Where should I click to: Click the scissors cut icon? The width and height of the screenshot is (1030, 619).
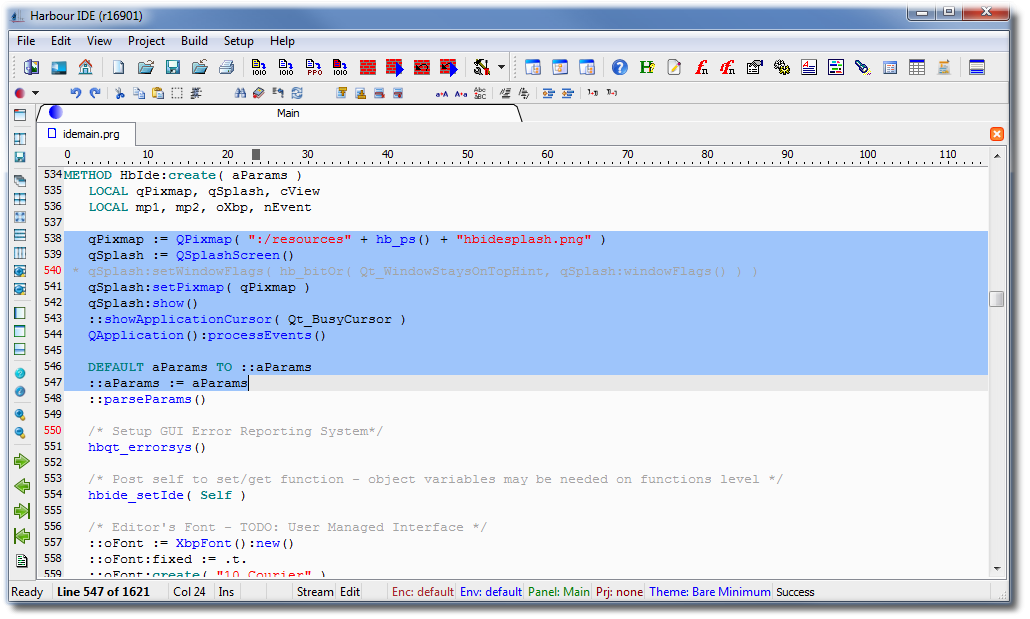coord(120,93)
